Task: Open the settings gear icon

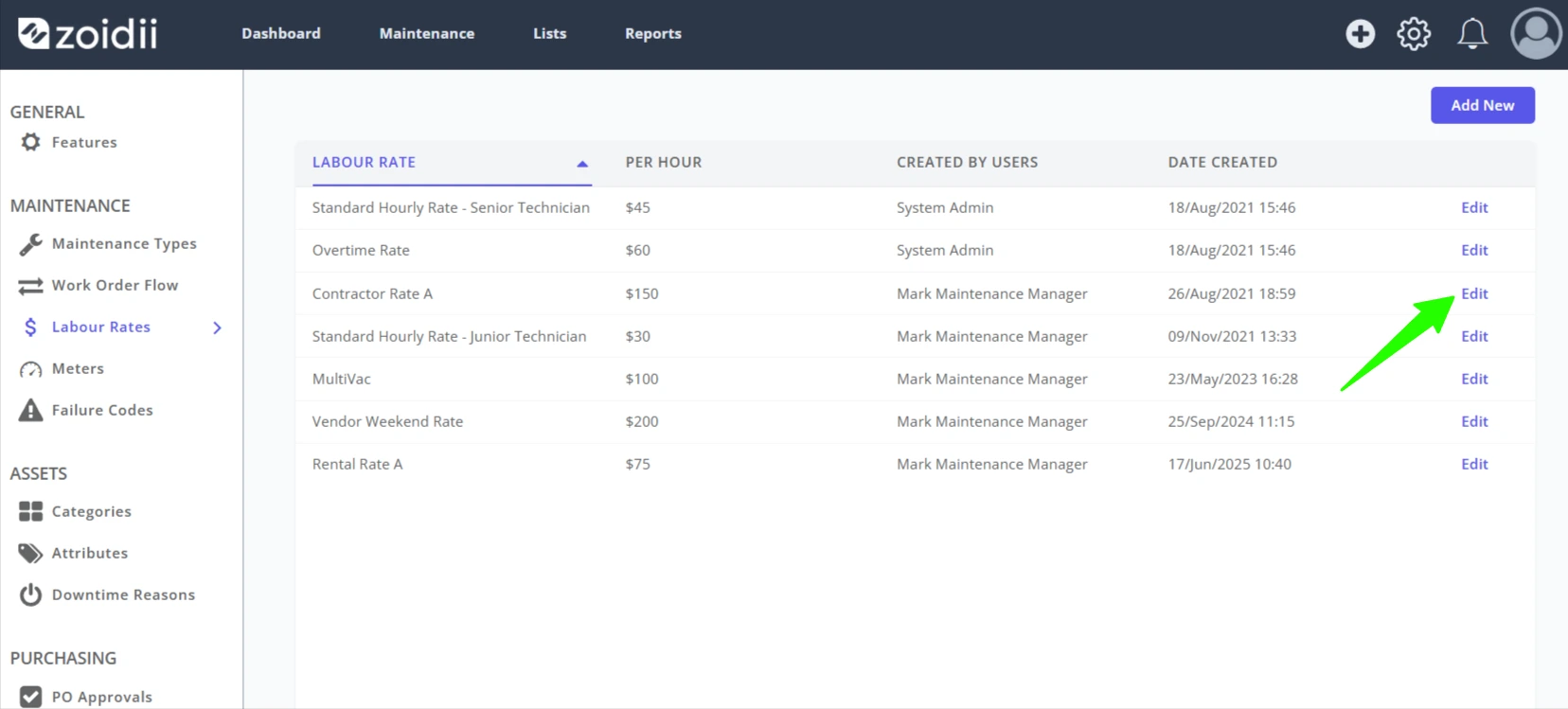Action: [1414, 34]
